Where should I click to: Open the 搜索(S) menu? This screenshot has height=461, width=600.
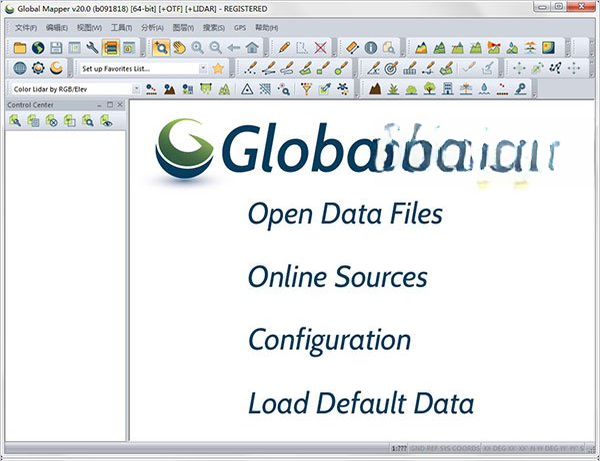click(214, 28)
